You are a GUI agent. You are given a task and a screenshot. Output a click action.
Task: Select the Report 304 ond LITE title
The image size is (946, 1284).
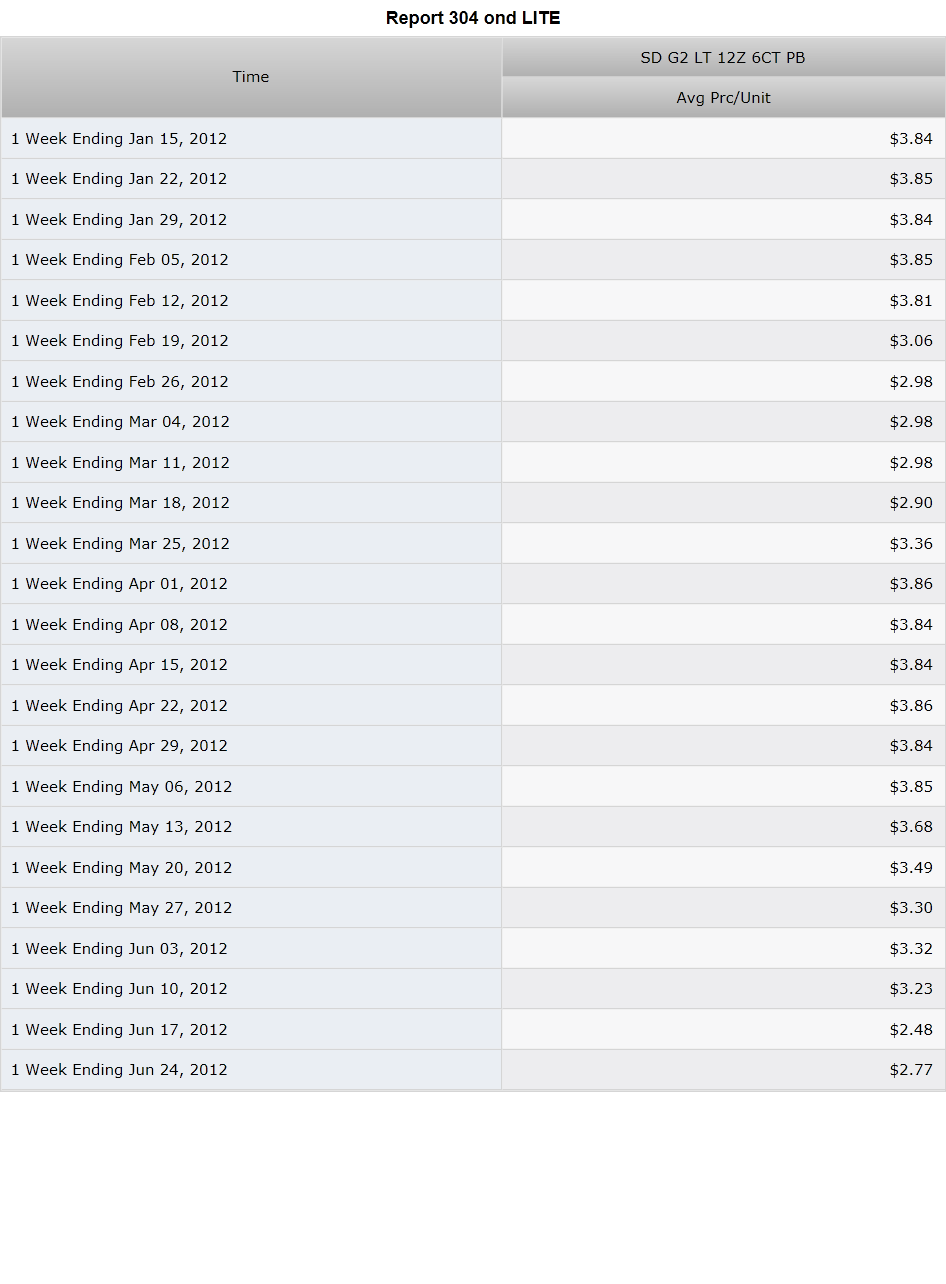(473, 18)
